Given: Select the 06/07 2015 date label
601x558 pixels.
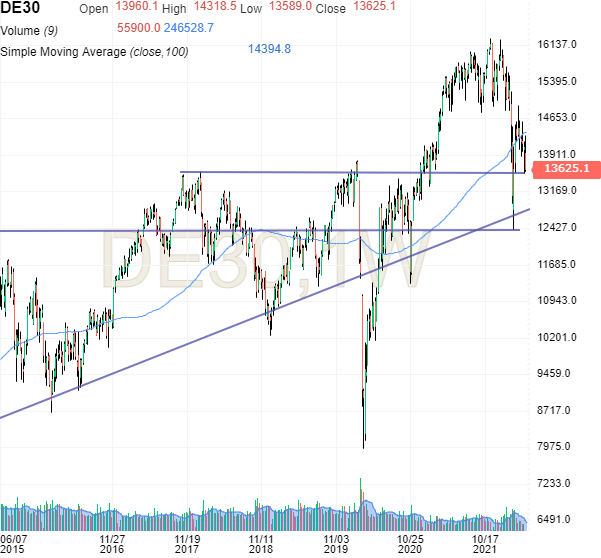Looking at the screenshot, I should pos(14,542).
